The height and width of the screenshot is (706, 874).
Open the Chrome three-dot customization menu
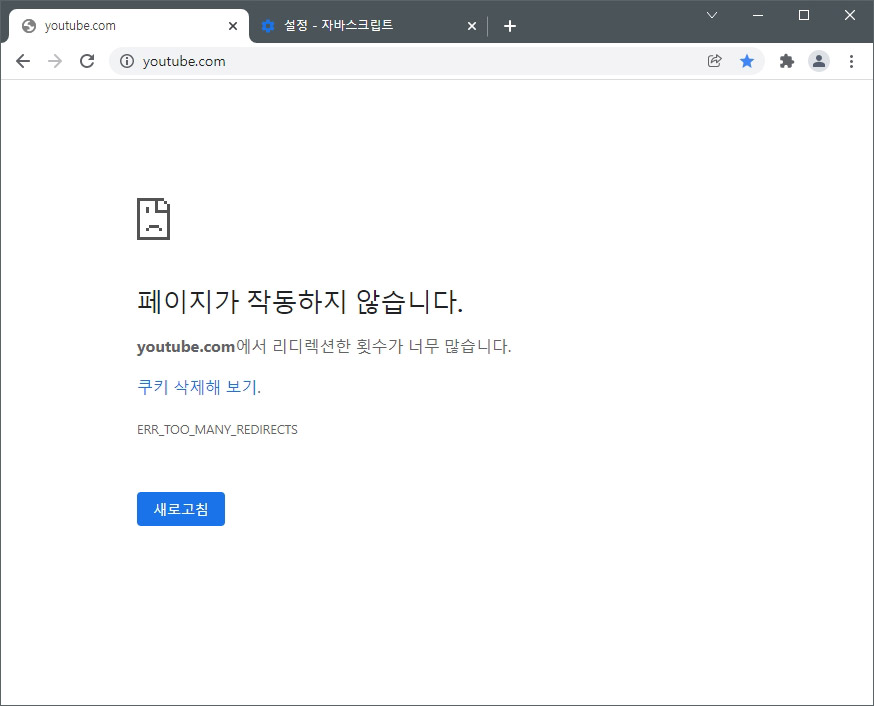(x=852, y=60)
